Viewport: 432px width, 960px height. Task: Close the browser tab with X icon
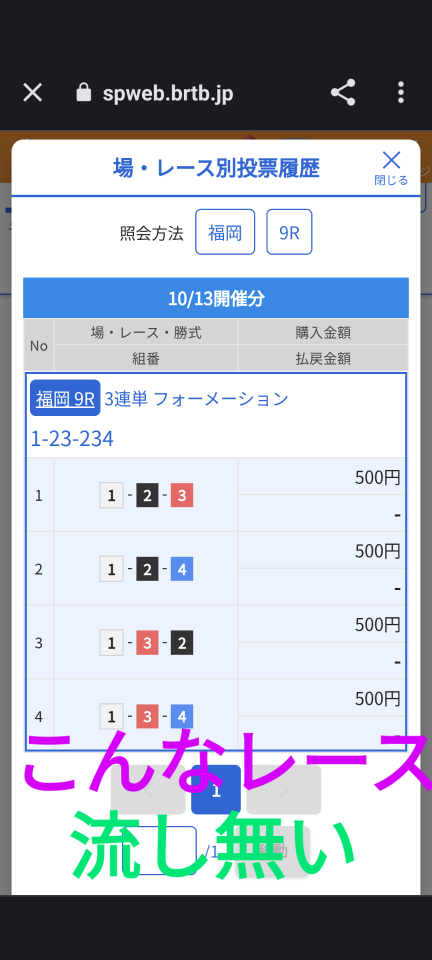(x=32, y=93)
